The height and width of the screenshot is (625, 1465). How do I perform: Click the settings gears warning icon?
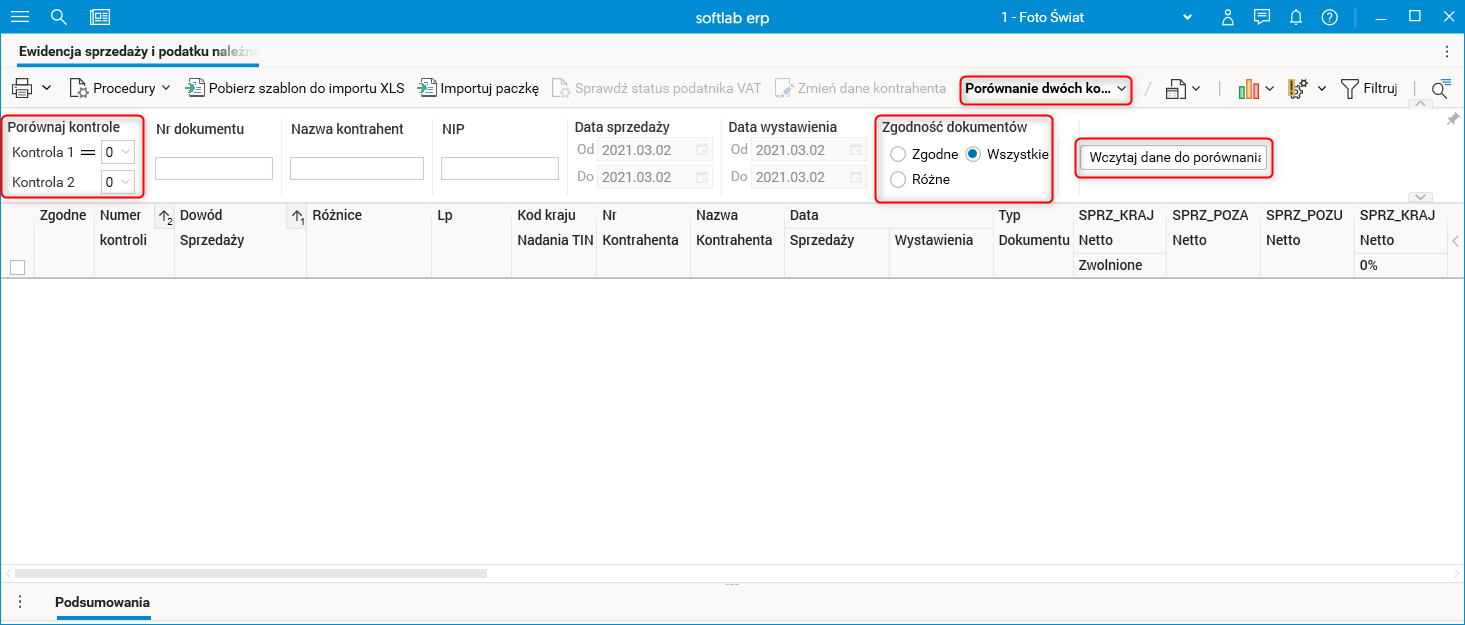click(x=1298, y=89)
